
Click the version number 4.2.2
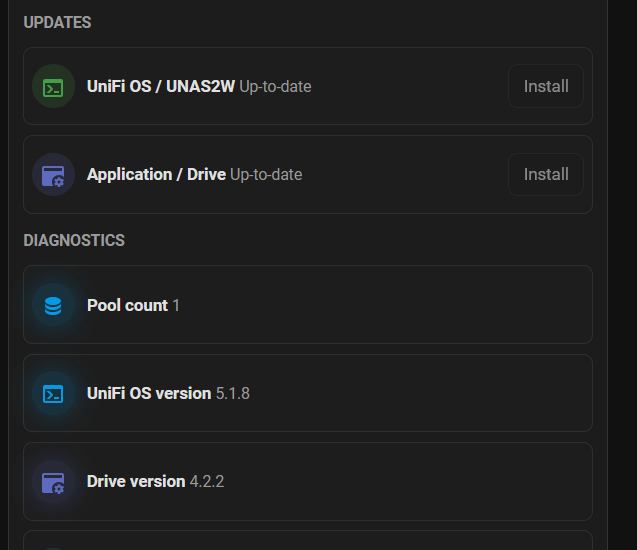tap(207, 482)
